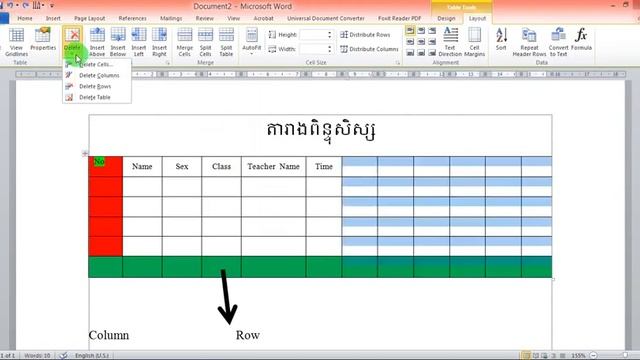
Task: Open the Foxit Reader PDF tab
Action: (x=399, y=19)
